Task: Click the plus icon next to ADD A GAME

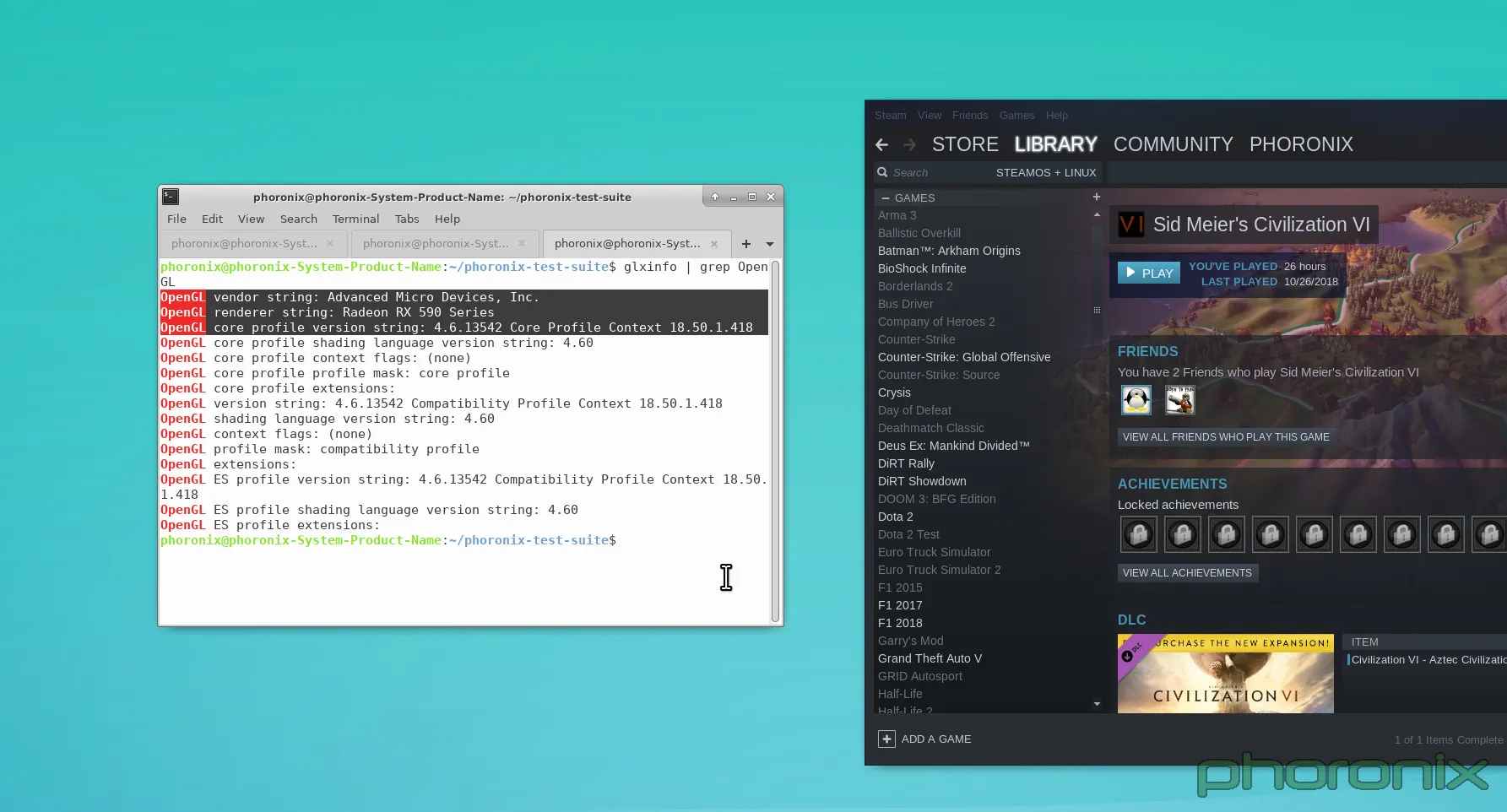Action: point(886,739)
